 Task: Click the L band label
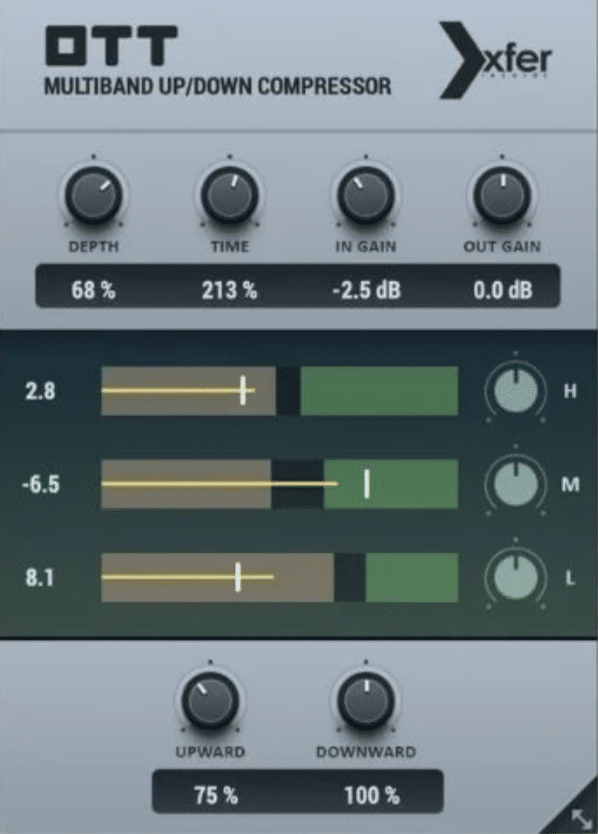[x=570, y=578]
